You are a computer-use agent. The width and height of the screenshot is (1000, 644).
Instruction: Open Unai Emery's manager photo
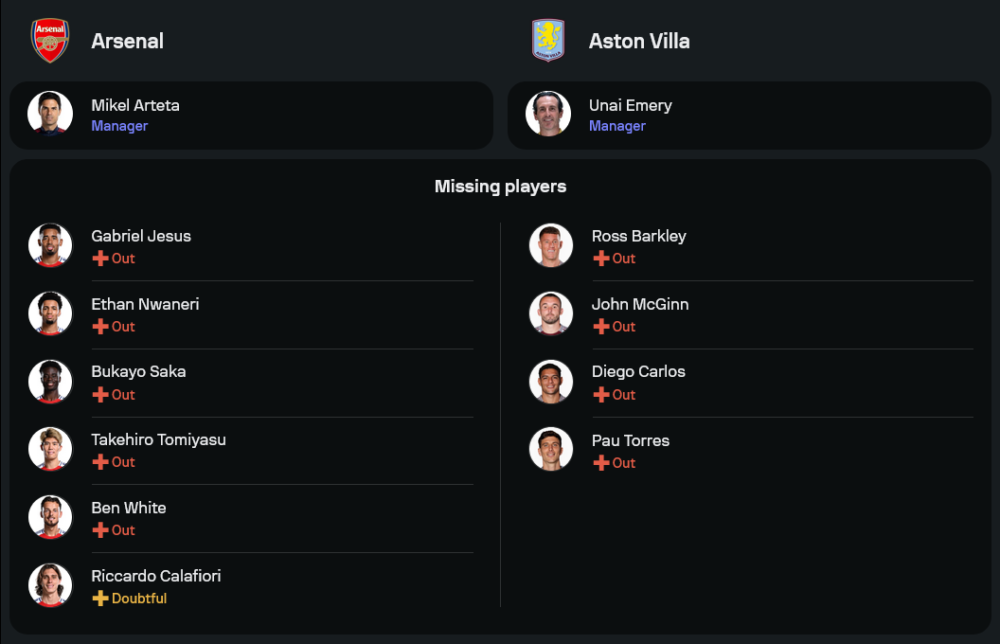(x=548, y=114)
